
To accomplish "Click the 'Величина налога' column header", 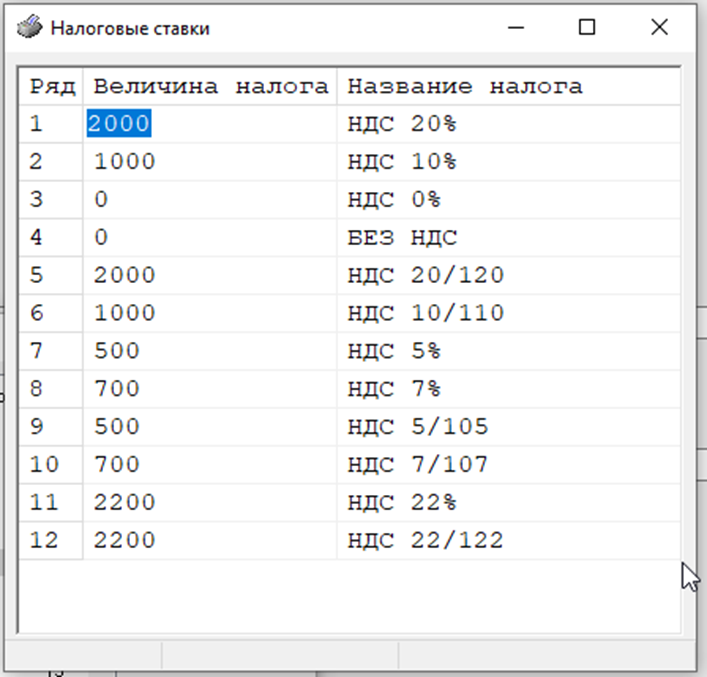I will tap(210, 86).
